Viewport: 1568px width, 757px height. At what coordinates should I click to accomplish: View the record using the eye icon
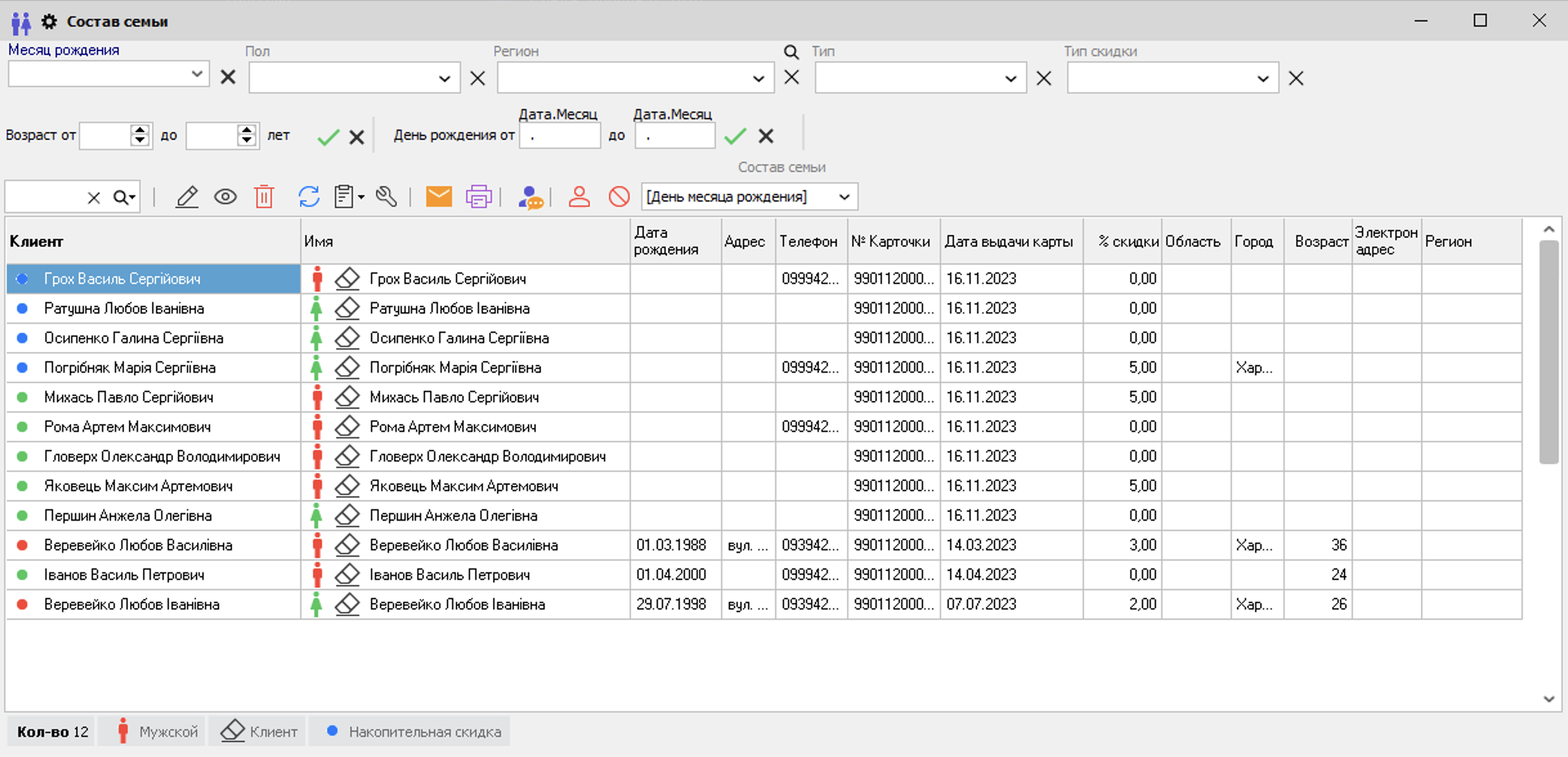click(225, 197)
